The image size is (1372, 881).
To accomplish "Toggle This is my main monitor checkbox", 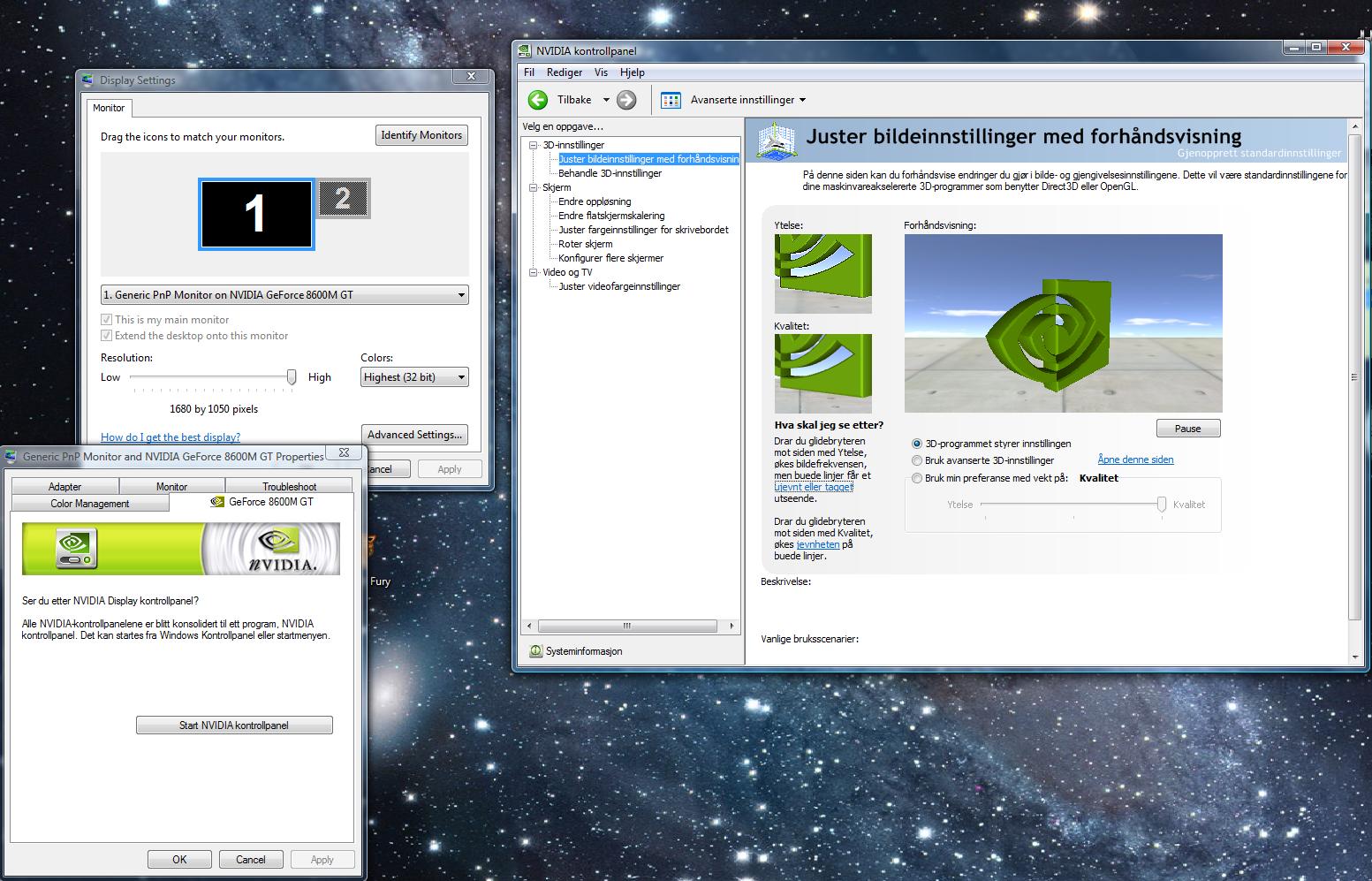I will click(x=107, y=320).
